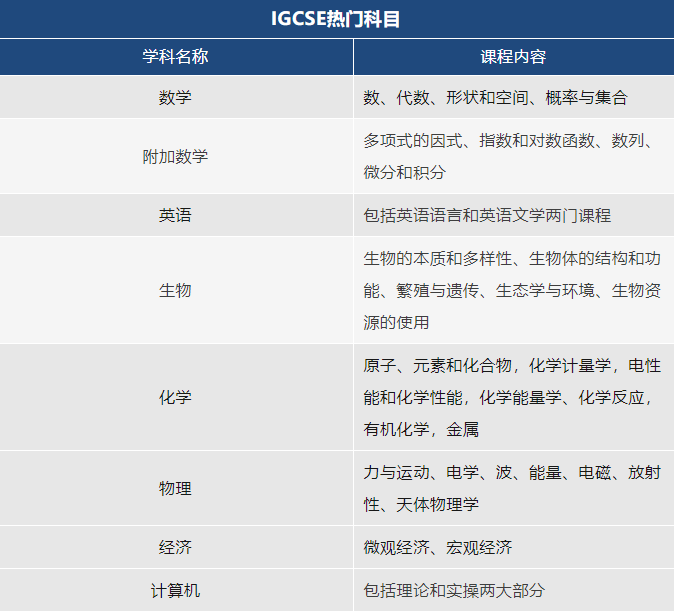Click the content cell starting 生物的本质和多样性

[x=514, y=290]
